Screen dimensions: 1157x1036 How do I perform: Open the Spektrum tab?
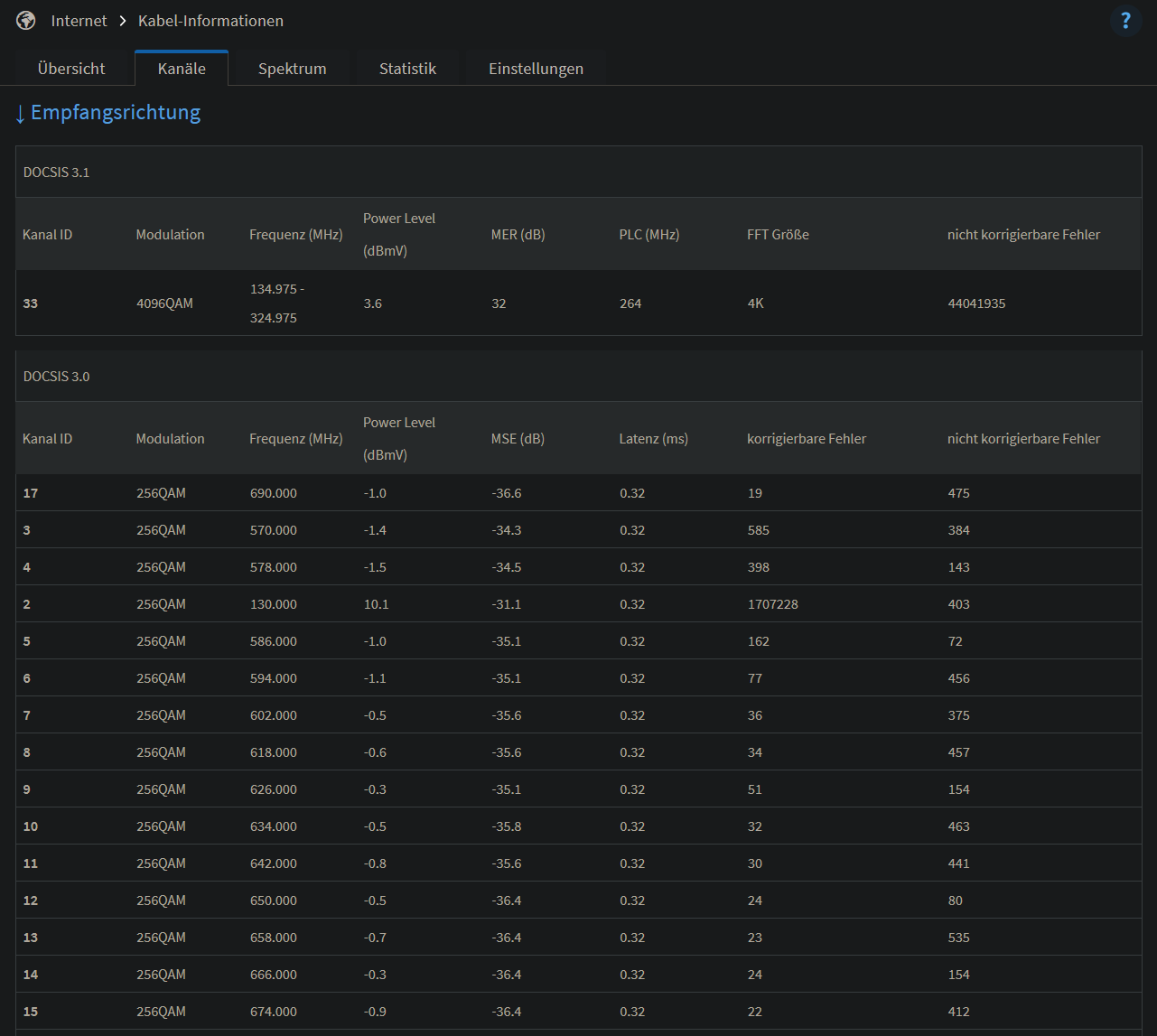pos(293,69)
